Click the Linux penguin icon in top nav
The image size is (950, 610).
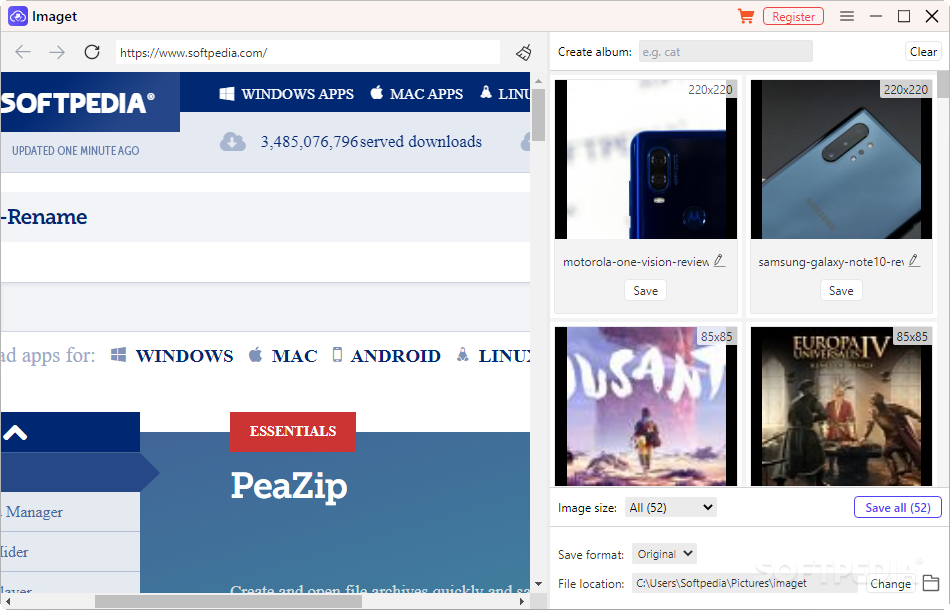[x=486, y=92]
